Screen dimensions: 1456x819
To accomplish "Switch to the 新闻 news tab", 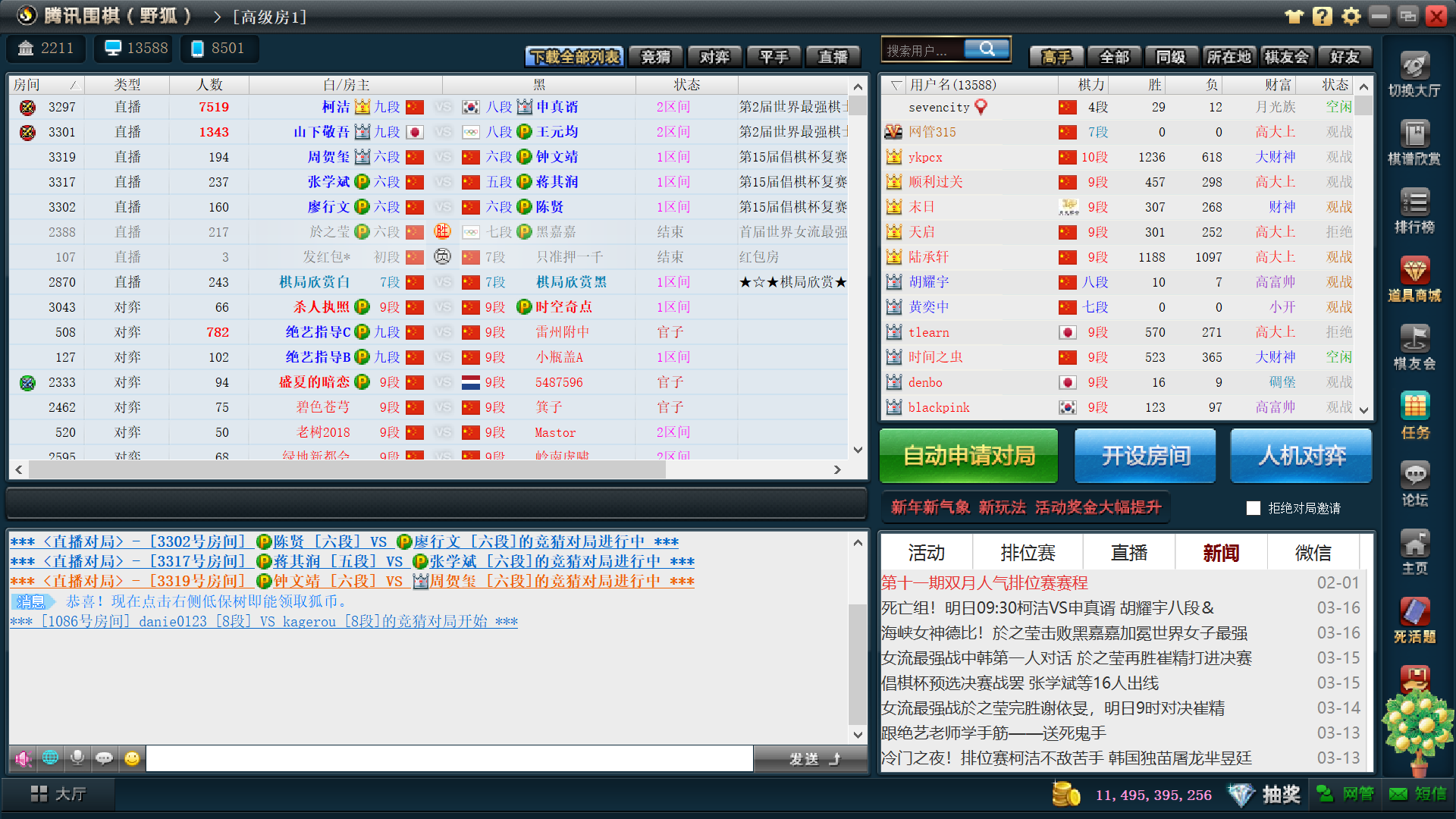I will (1221, 553).
